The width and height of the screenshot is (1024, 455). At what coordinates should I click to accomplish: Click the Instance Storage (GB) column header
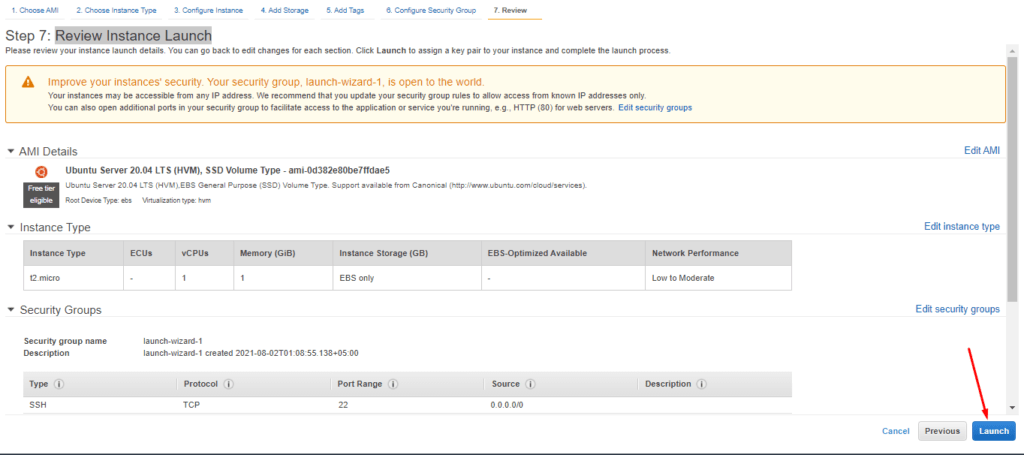click(x=408, y=253)
